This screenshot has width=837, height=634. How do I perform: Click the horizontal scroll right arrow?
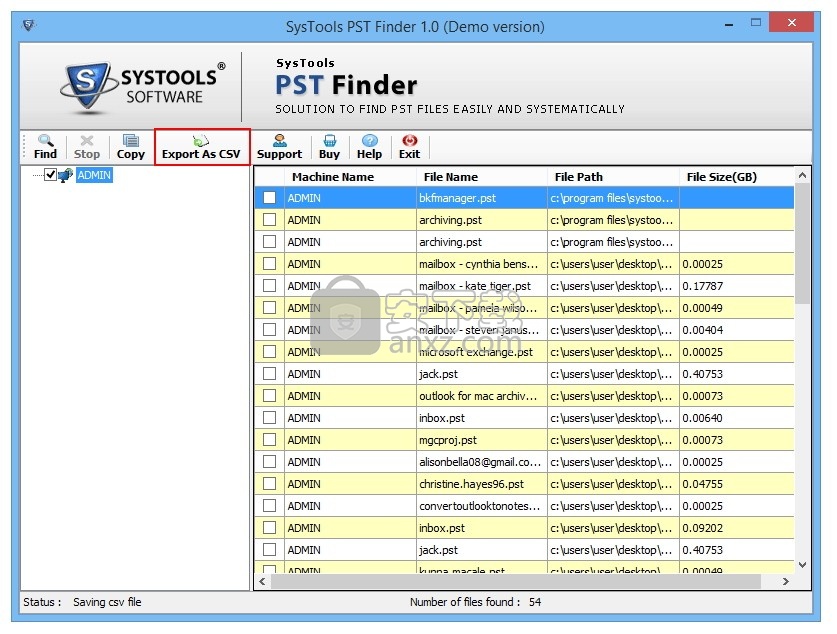click(786, 581)
